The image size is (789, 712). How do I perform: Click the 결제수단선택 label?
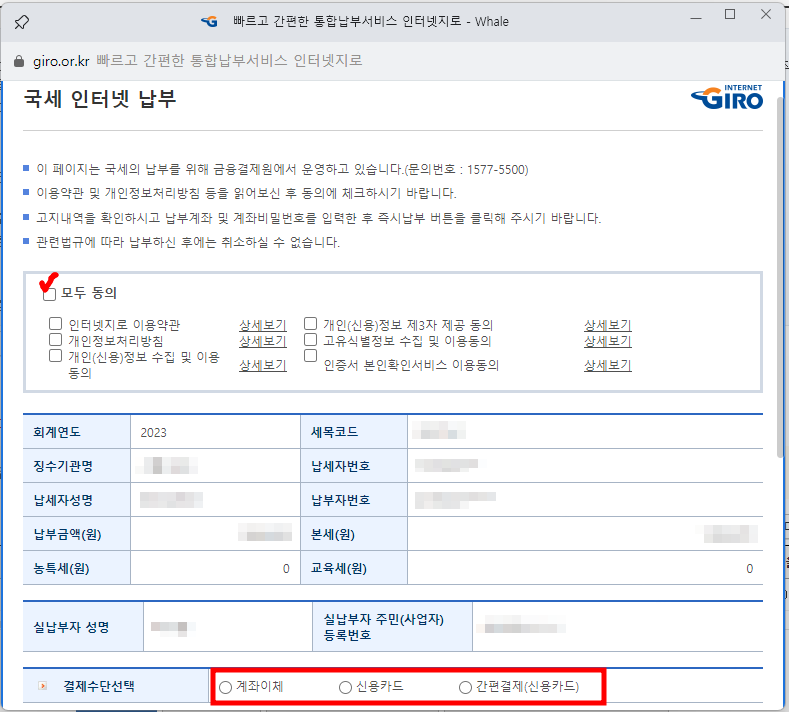[x=99, y=686]
